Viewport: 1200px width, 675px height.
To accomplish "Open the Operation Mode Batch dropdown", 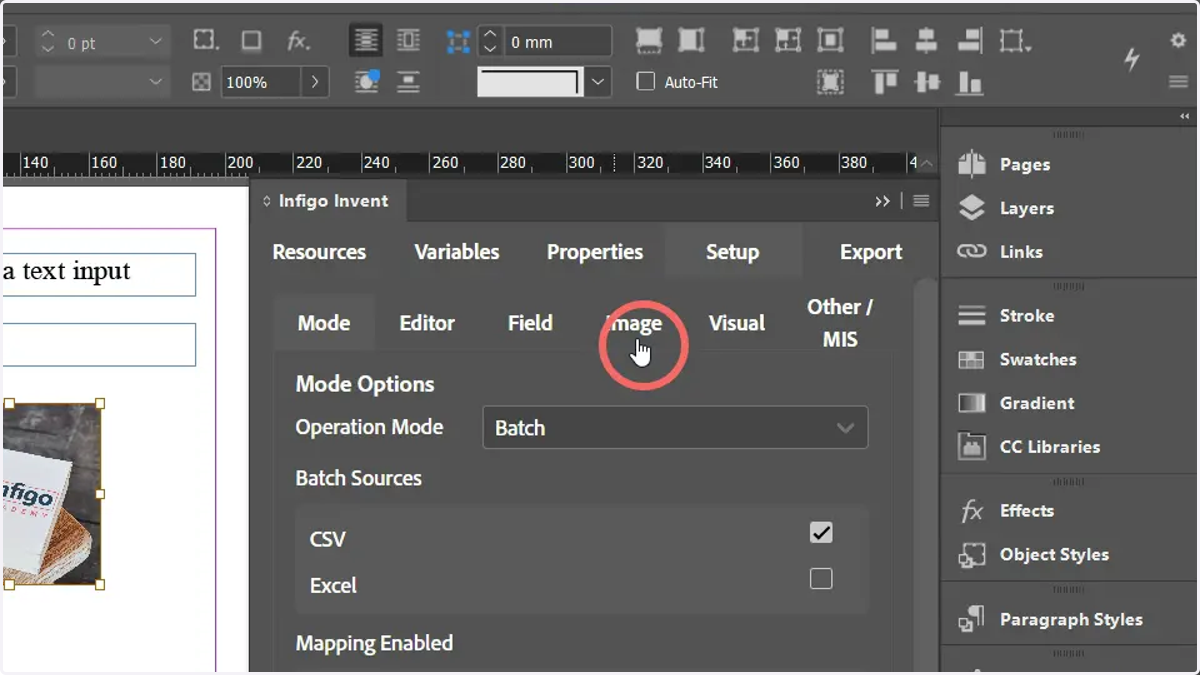I will tap(675, 428).
